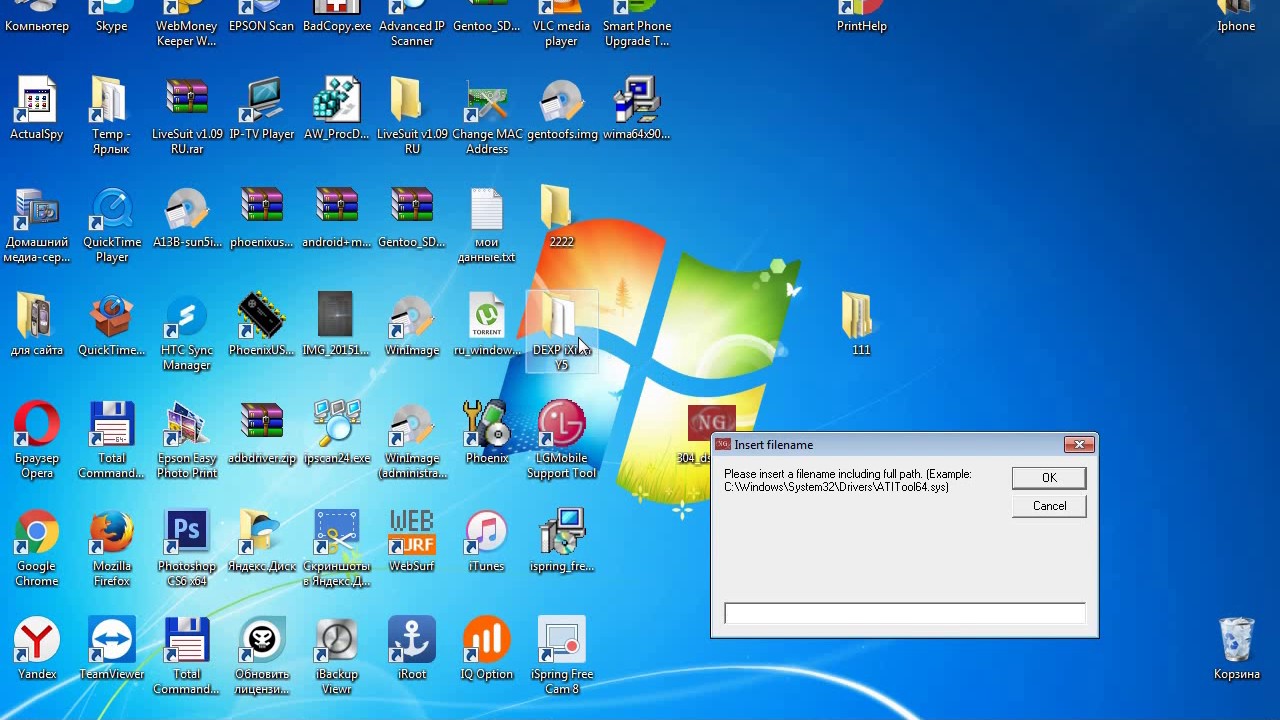Select the iBackup Viewr icon
1280x720 pixels.
336,656
